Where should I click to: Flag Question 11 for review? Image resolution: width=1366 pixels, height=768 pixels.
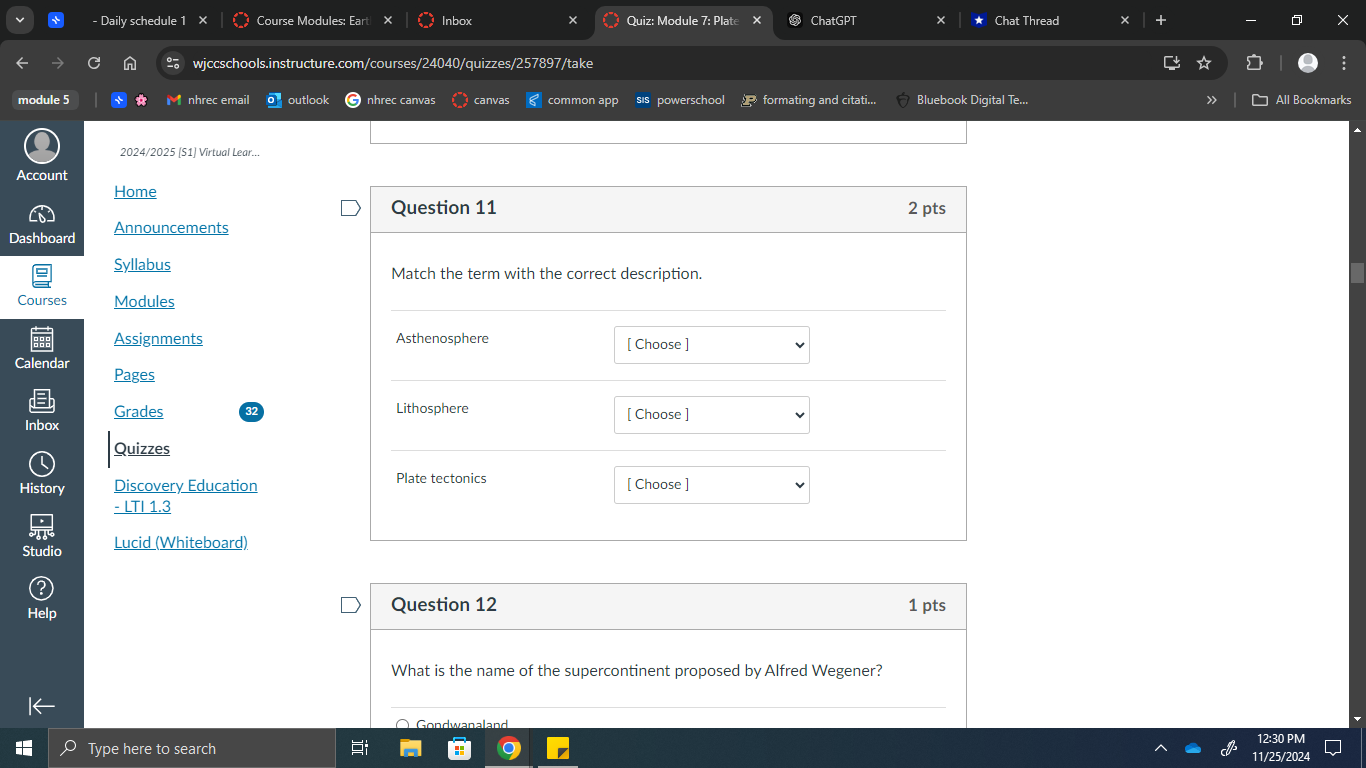coord(350,208)
